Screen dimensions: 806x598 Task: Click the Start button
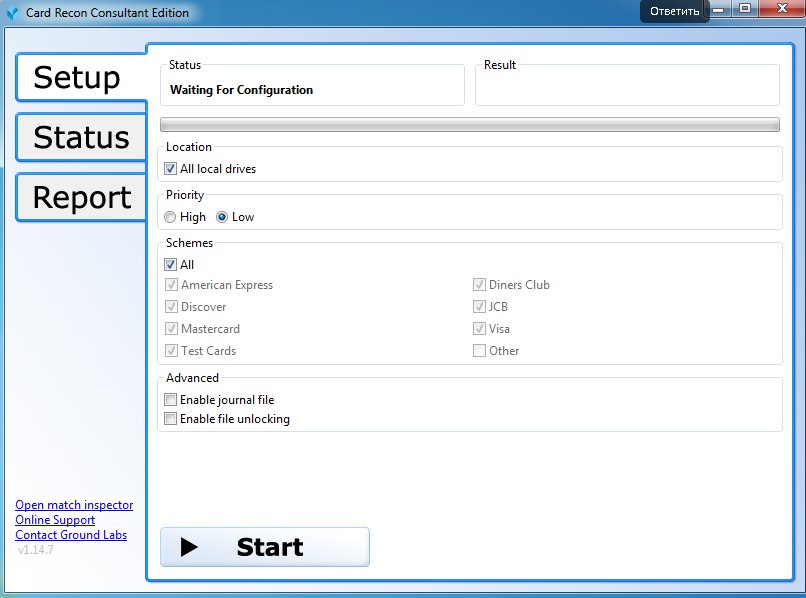tap(264, 547)
